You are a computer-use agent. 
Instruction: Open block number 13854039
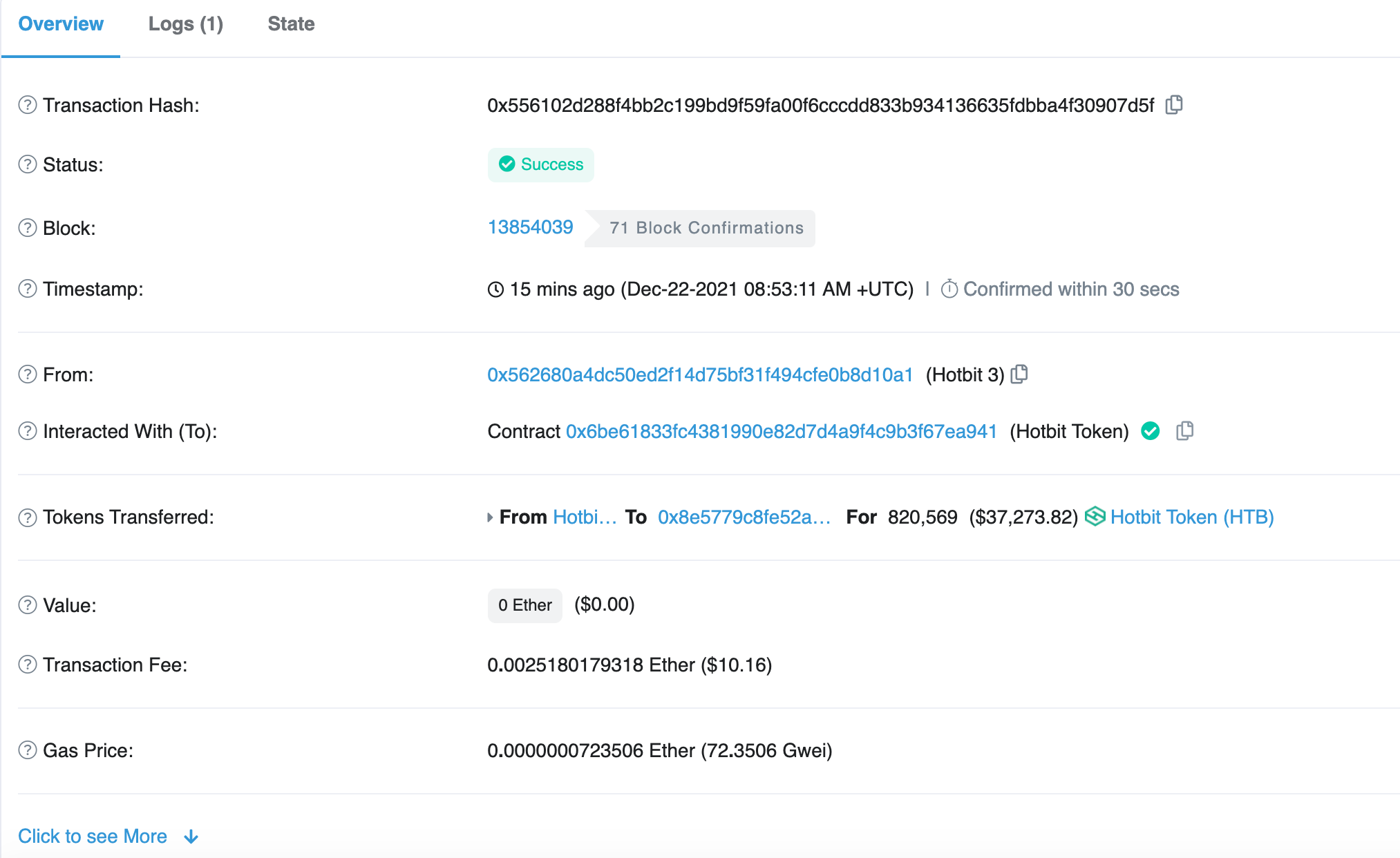click(530, 227)
